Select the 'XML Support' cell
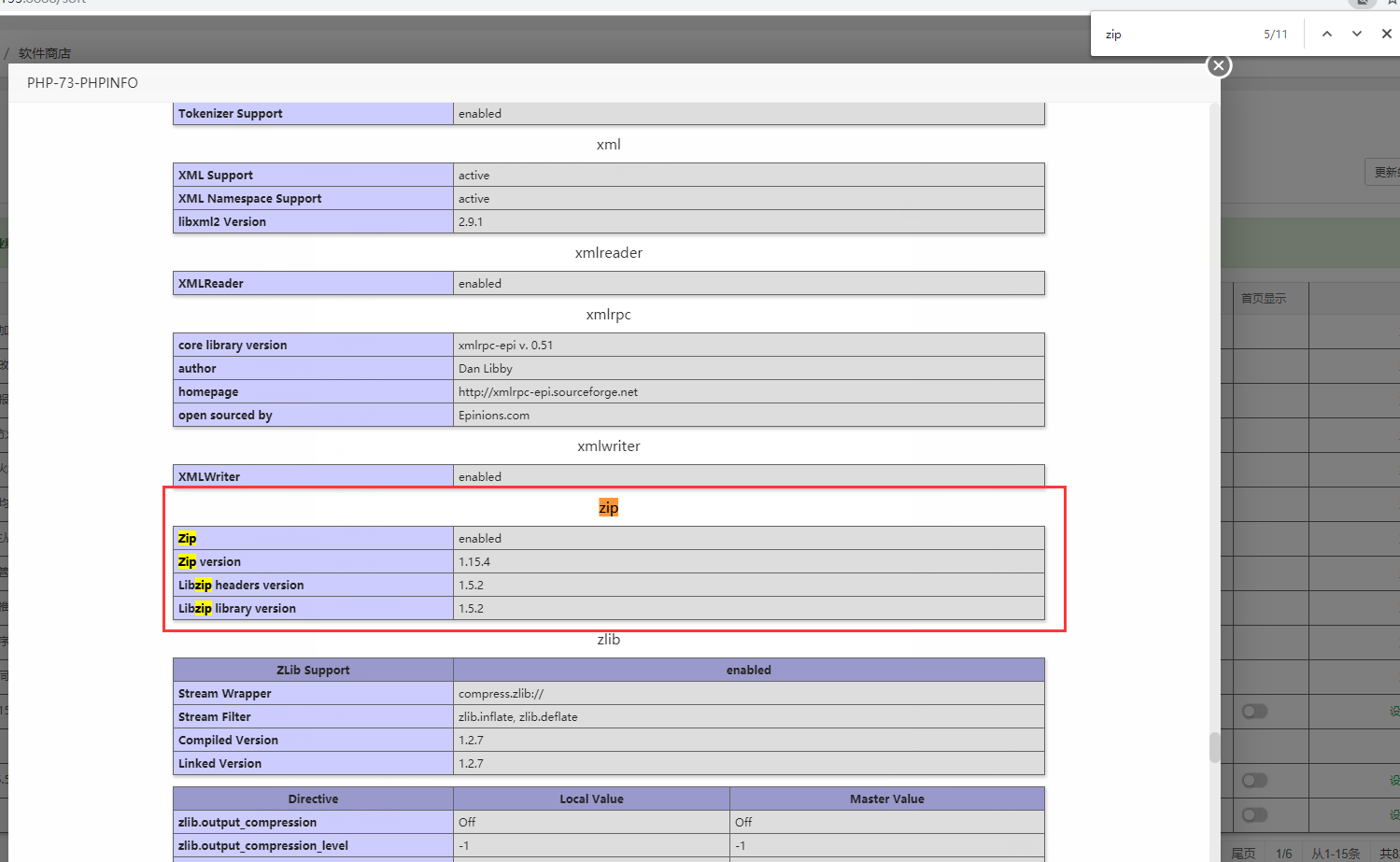The width and height of the screenshot is (1400, 862). tap(313, 176)
